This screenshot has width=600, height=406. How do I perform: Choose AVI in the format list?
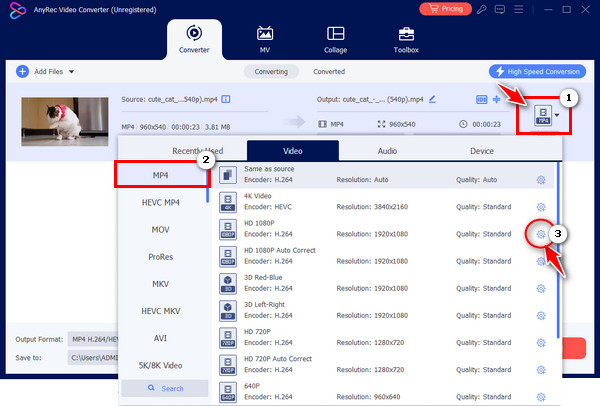point(161,338)
